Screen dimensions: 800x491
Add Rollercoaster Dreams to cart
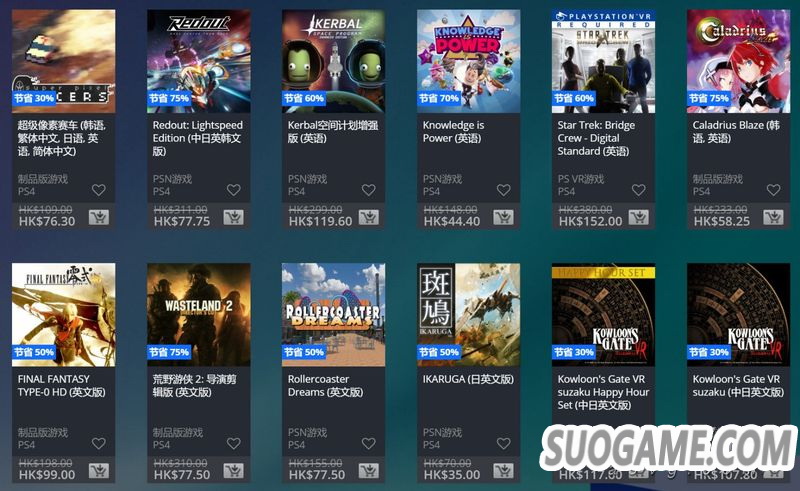368,471
